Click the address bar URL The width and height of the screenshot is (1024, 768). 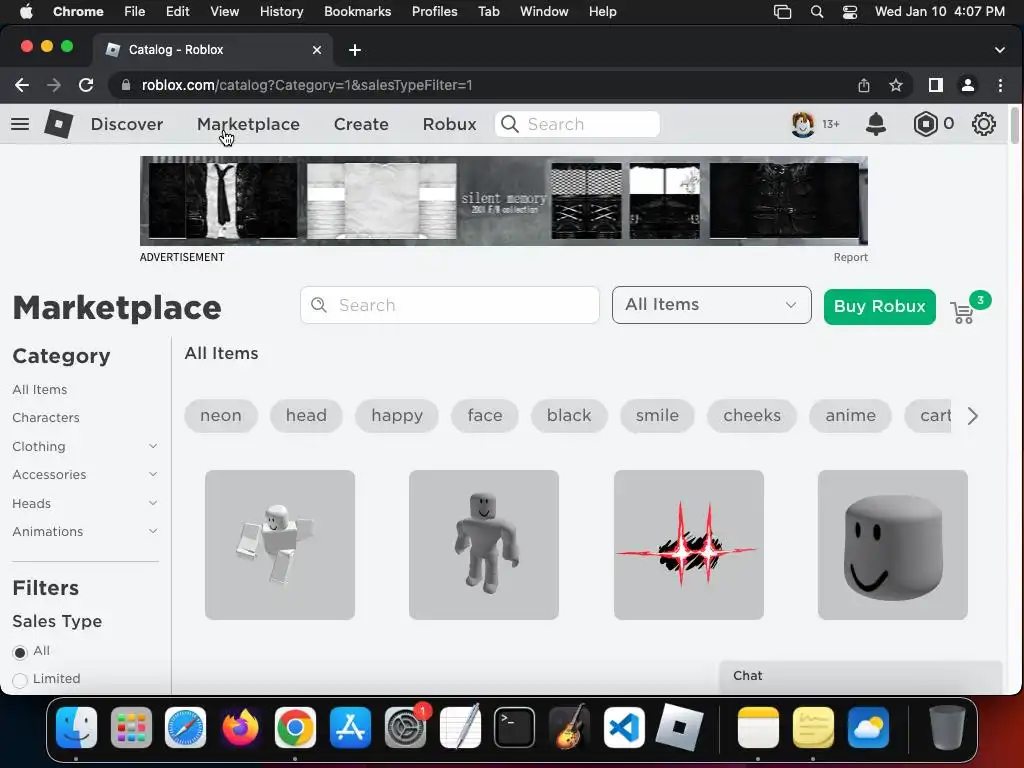coord(307,85)
